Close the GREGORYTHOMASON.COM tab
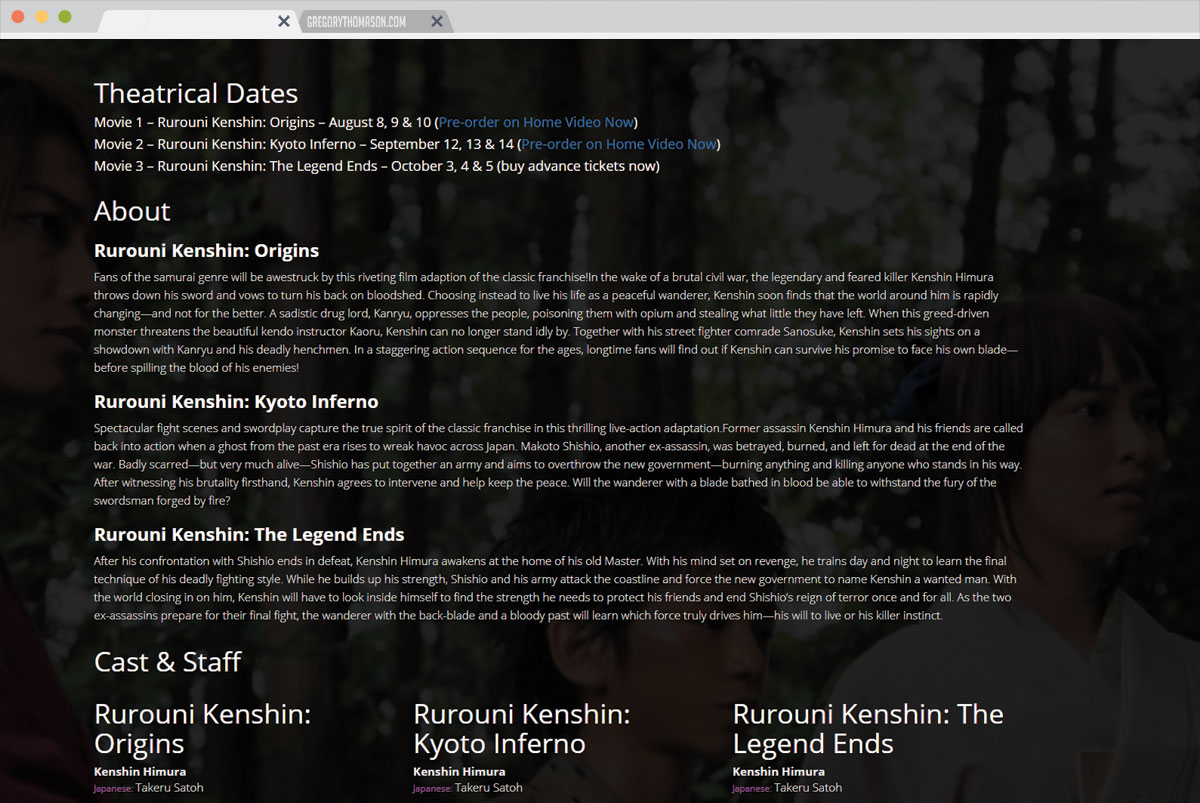1200x803 pixels. click(436, 21)
